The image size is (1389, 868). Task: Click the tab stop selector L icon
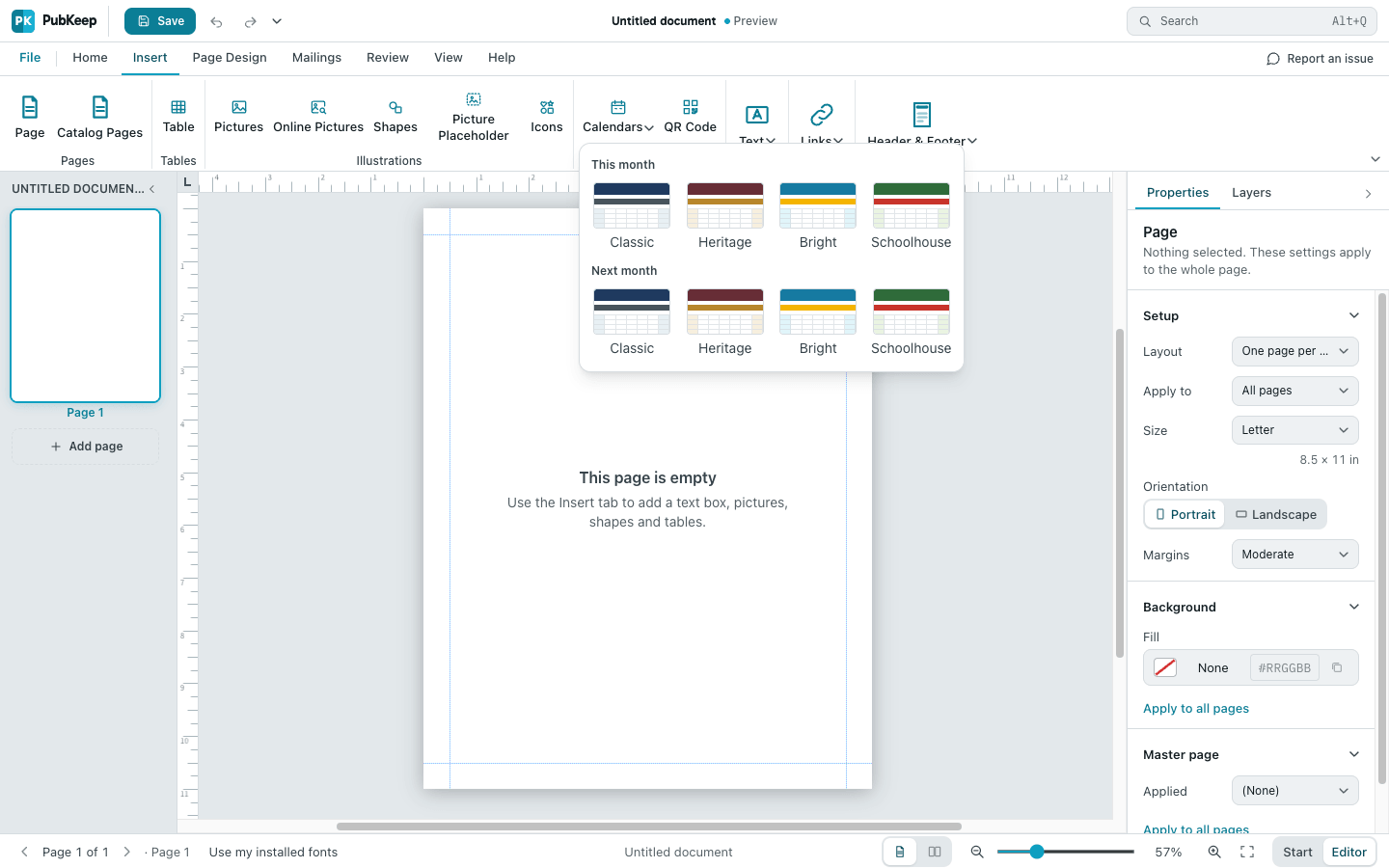coord(187,182)
